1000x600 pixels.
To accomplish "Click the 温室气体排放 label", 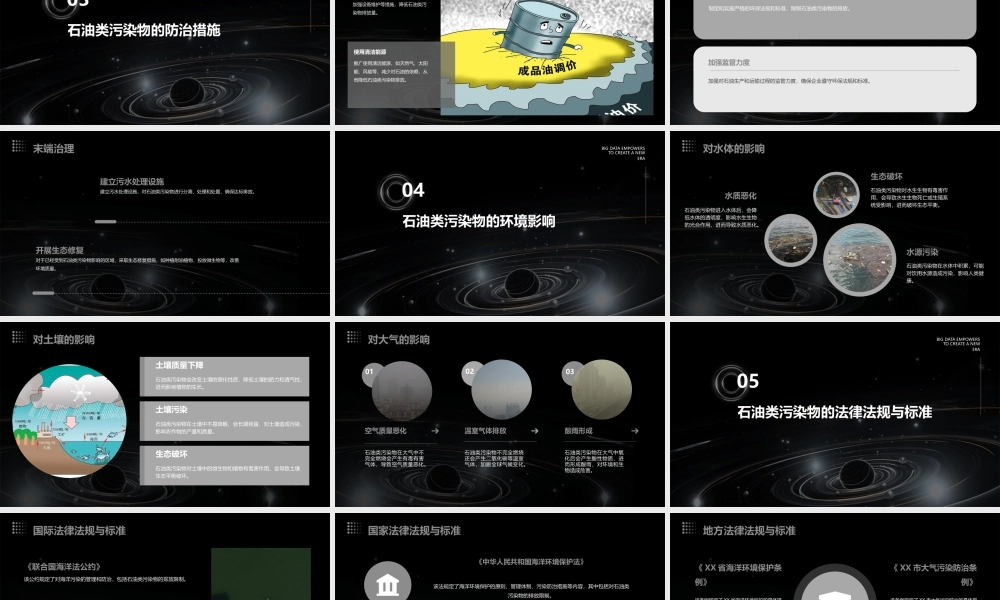I will [485, 431].
